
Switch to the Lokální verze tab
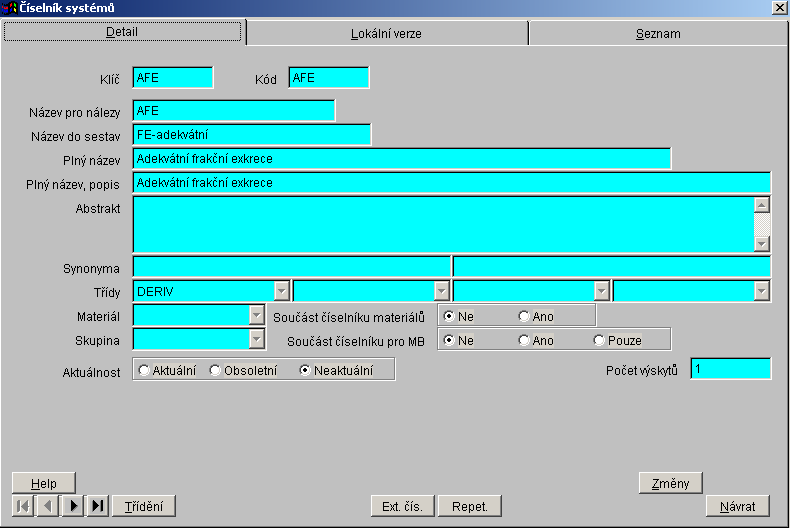[386, 33]
